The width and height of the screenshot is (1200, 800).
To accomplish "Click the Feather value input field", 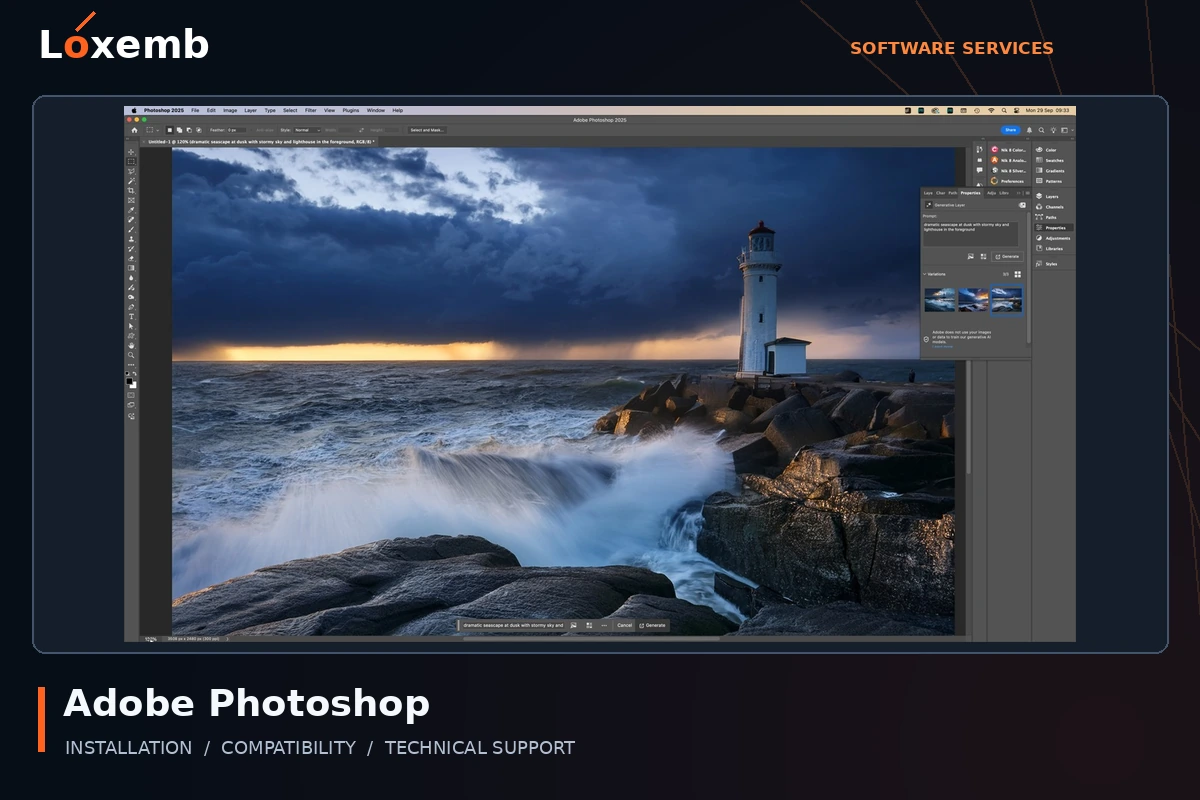I will pos(236,130).
